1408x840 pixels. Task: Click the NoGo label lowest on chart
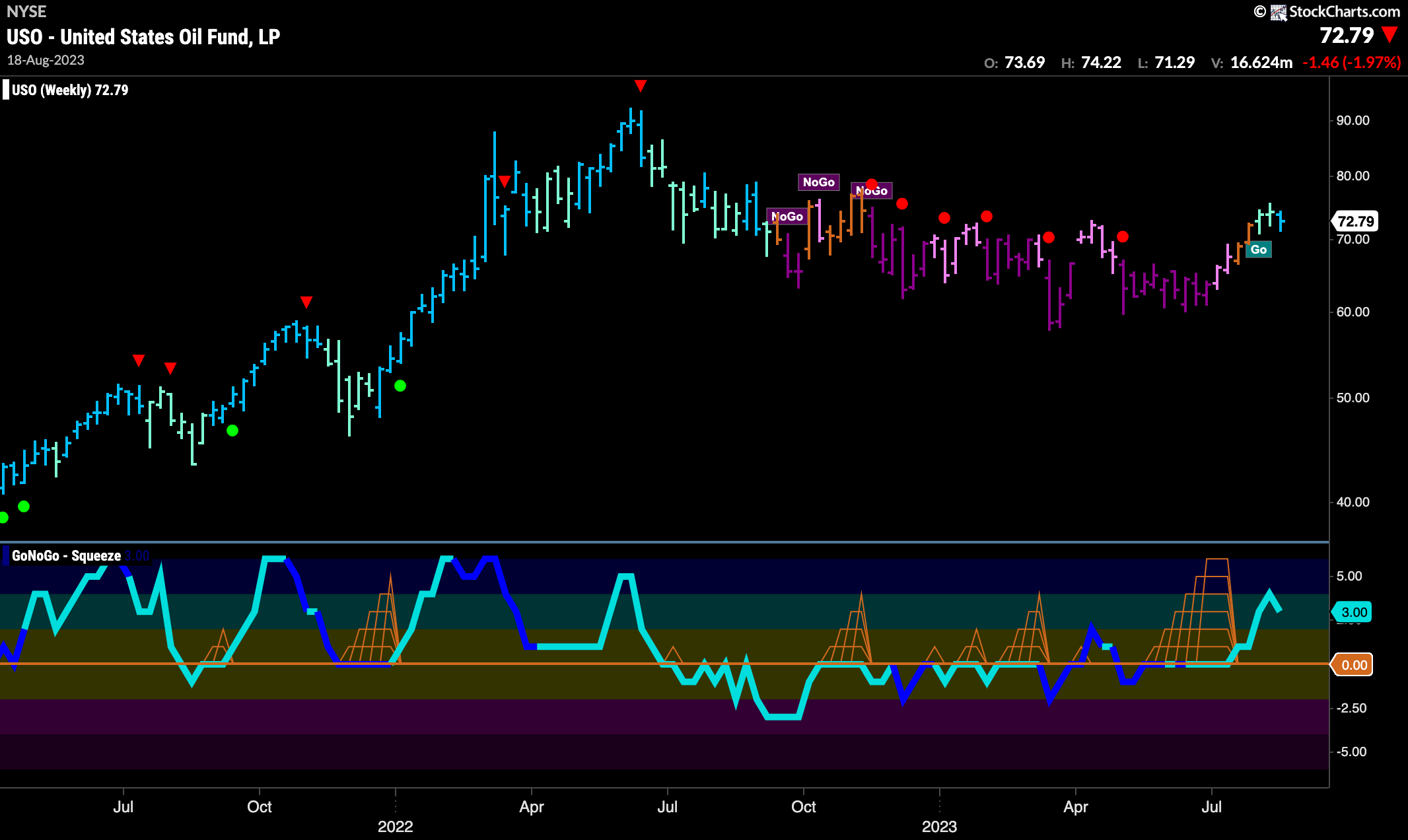pyautogui.click(x=787, y=217)
